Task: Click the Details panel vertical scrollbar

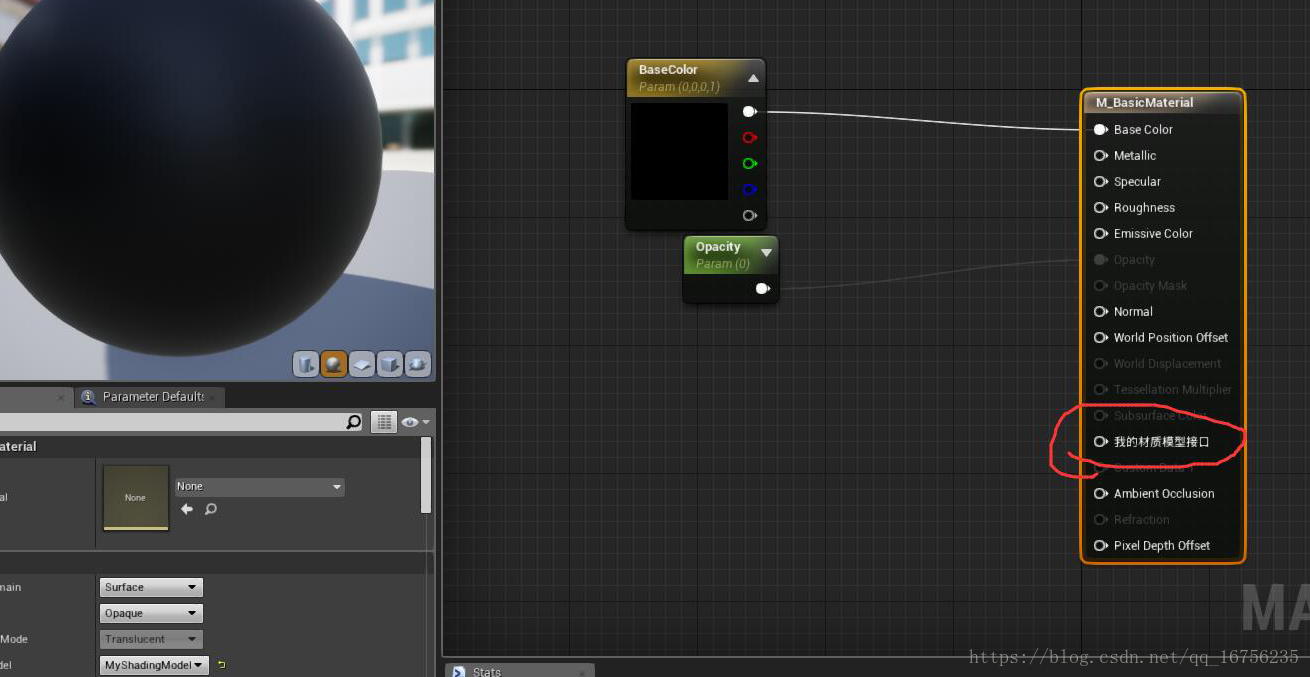Action: coord(427,476)
